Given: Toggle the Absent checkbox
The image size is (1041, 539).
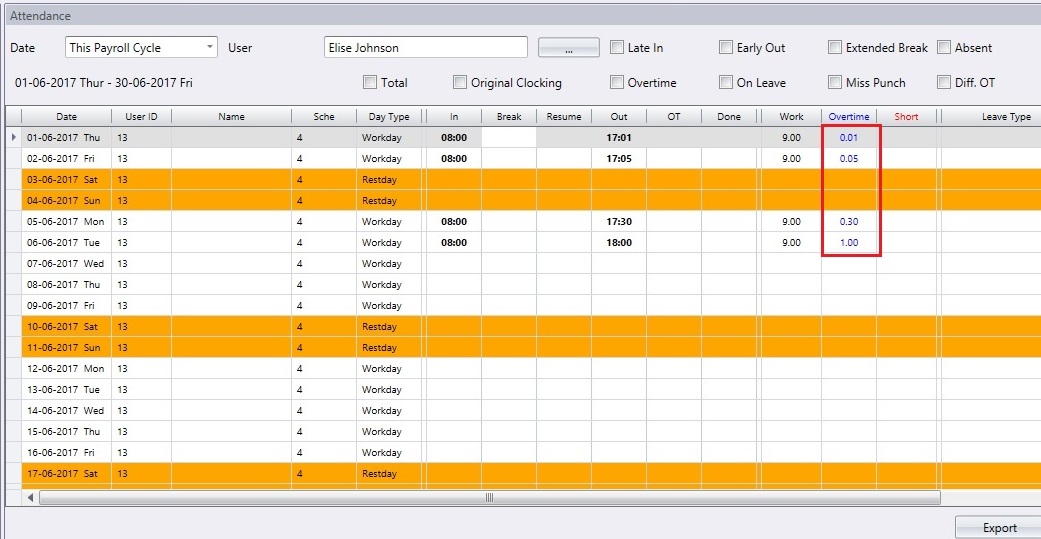Looking at the screenshot, I should 944,48.
